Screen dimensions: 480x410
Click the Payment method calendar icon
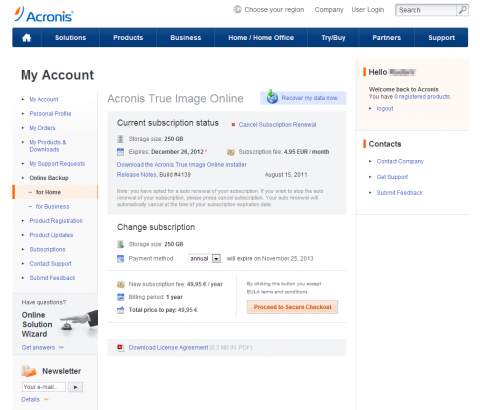tap(120, 259)
